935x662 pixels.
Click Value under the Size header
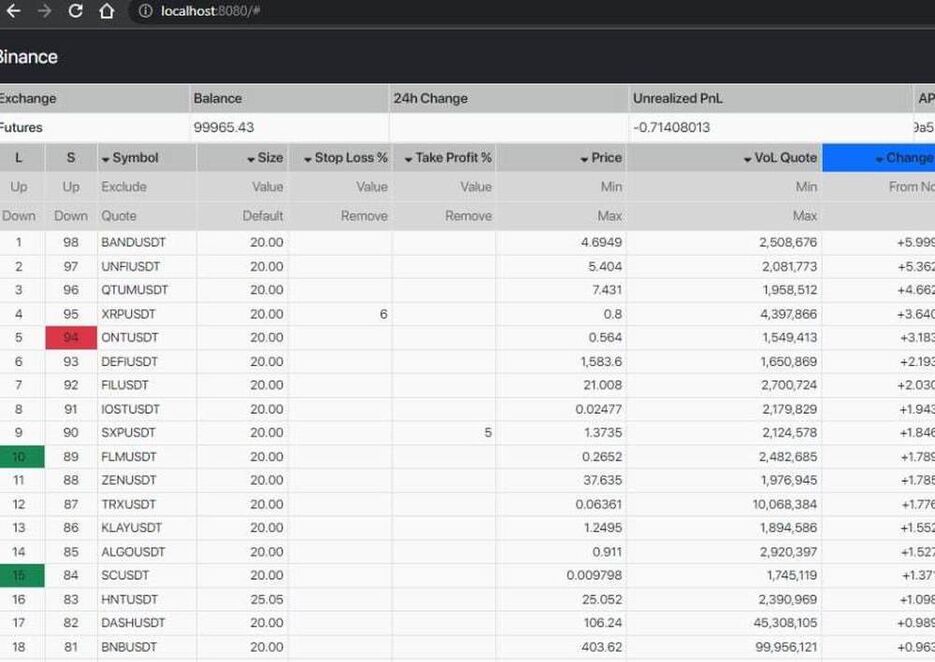coord(268,187)
